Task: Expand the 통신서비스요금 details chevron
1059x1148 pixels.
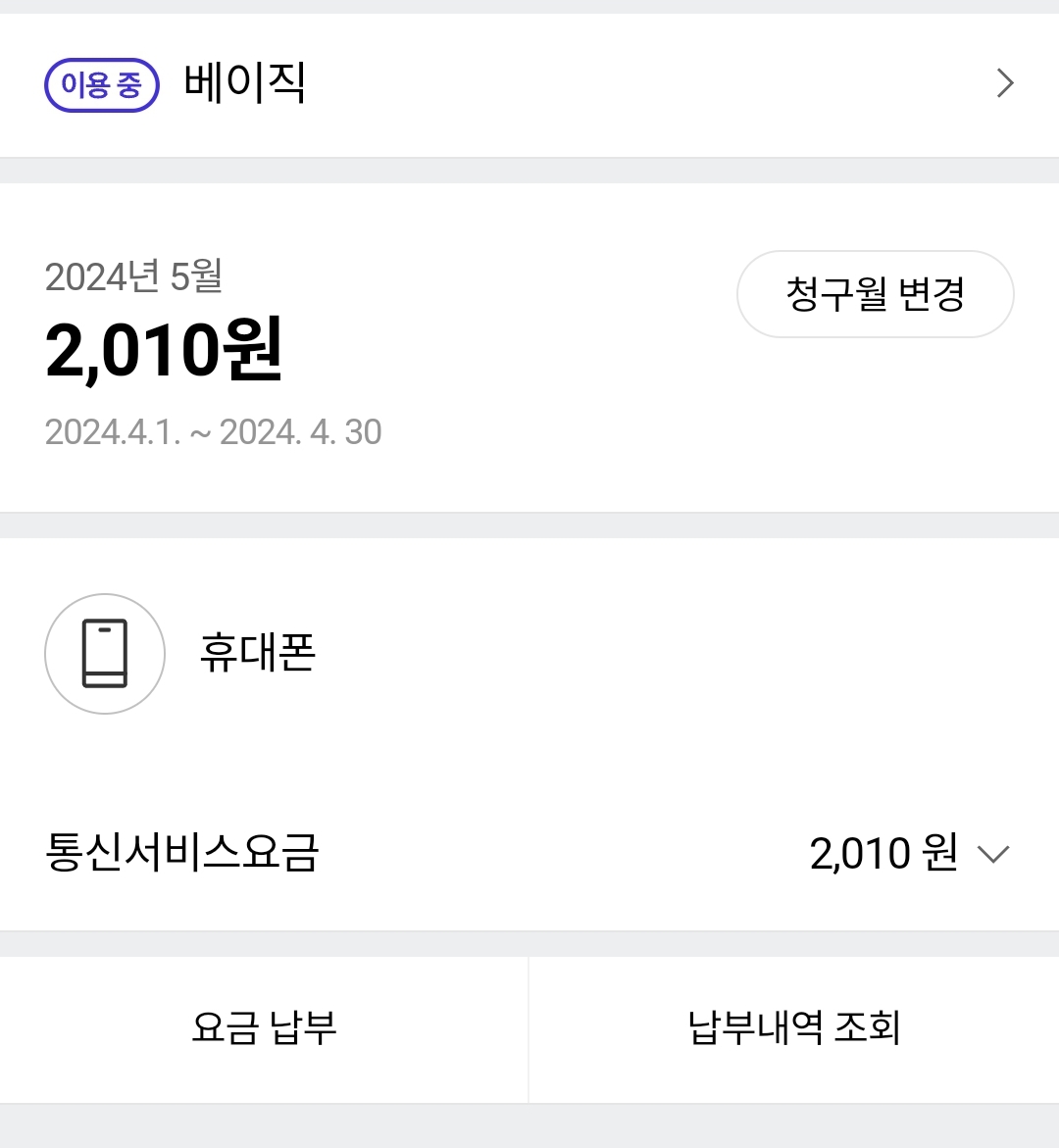Action: point(993,854)
